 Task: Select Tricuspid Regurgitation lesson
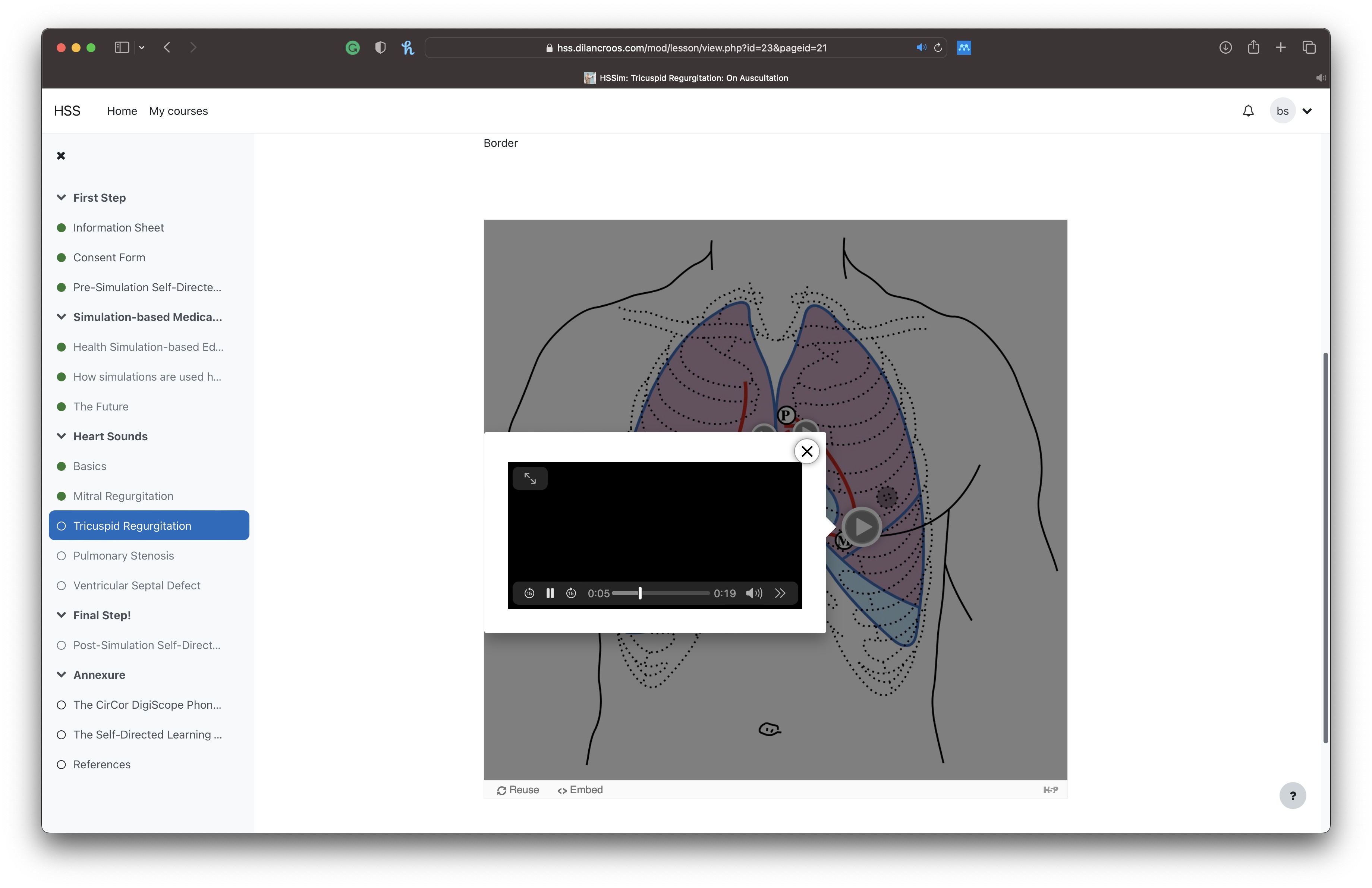149,526
